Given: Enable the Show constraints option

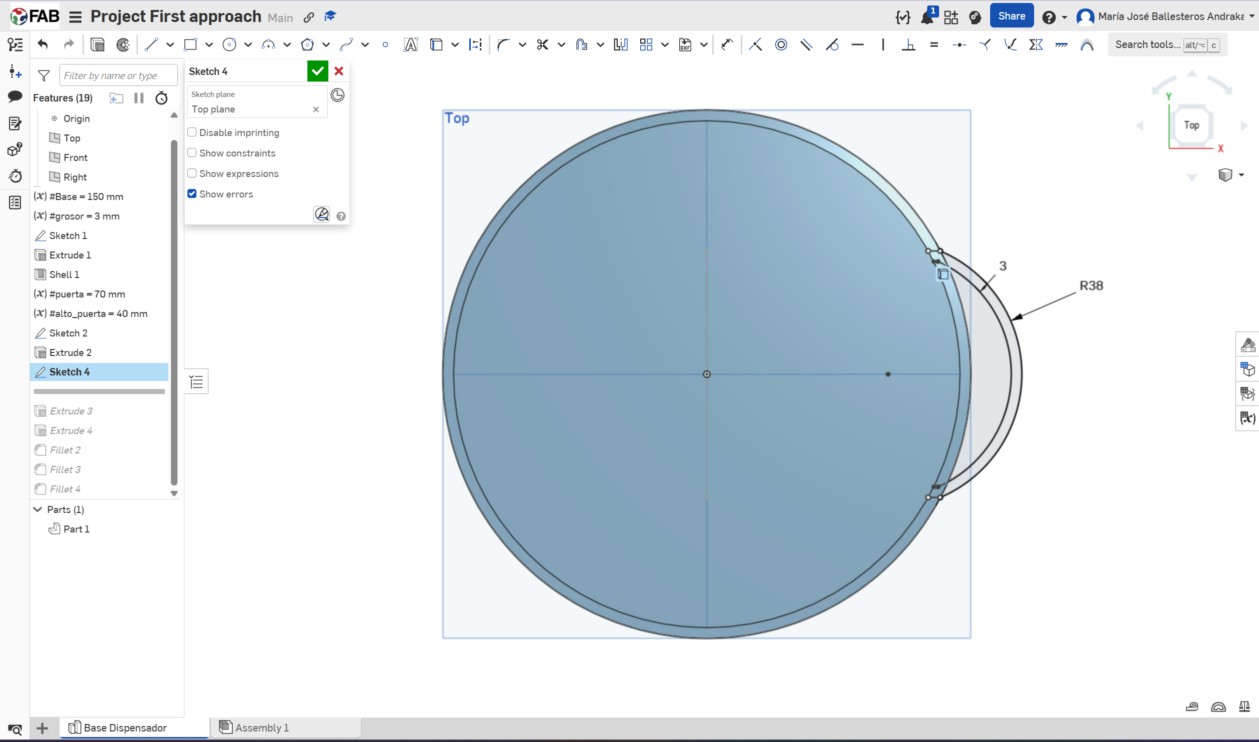Looking at the screenshot, I should 191,152.
